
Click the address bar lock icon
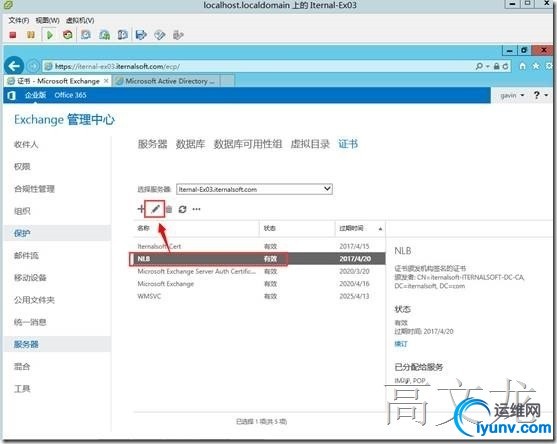497,66
